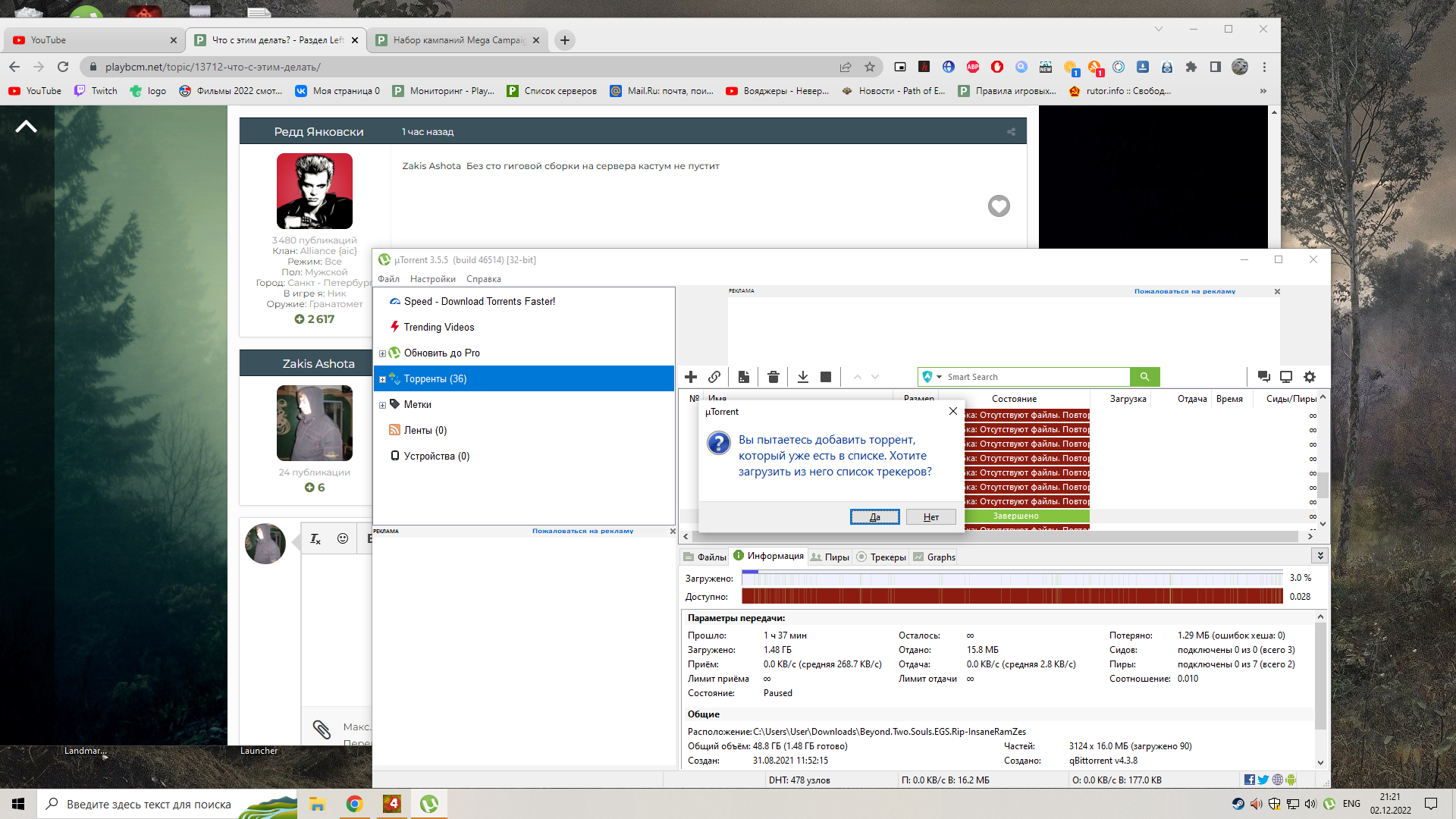Click the green Smart Search magnifier button
This screenshot has width=1456, height=819.
pyautogui.click(x=1144, y=377)
